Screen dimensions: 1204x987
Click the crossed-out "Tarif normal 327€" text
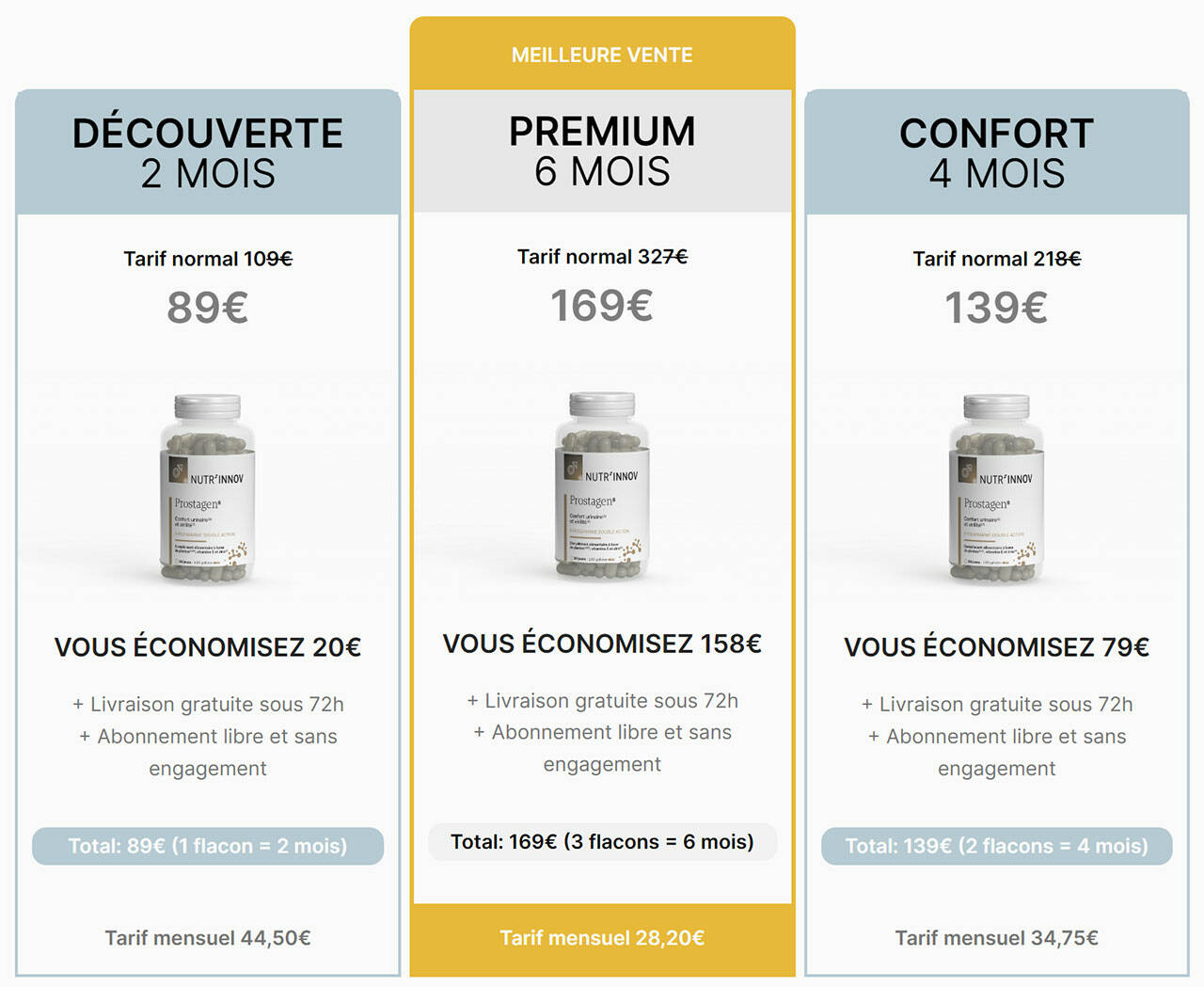pyautogui.click(x=602, y=257)
